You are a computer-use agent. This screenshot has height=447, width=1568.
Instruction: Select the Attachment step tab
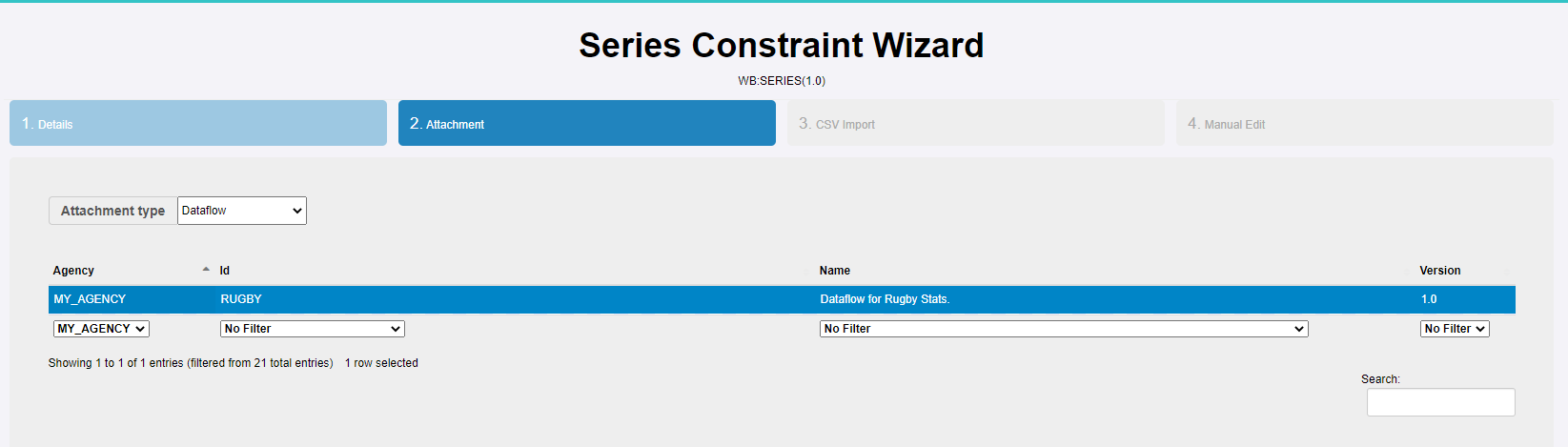click(x=586, y=123)
